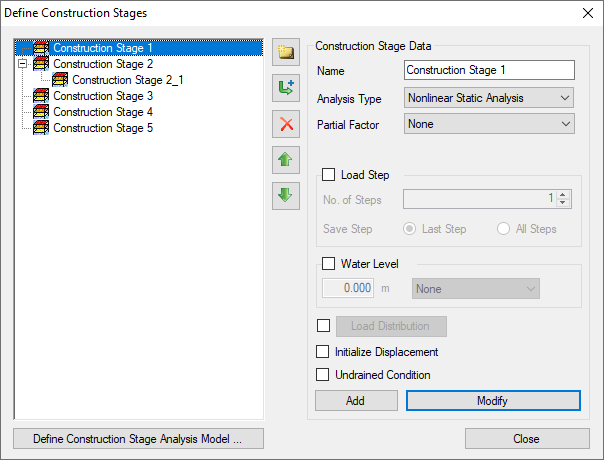Select the Last Step radio button
This screenshot has height=460, width=604.
(409, 229)
